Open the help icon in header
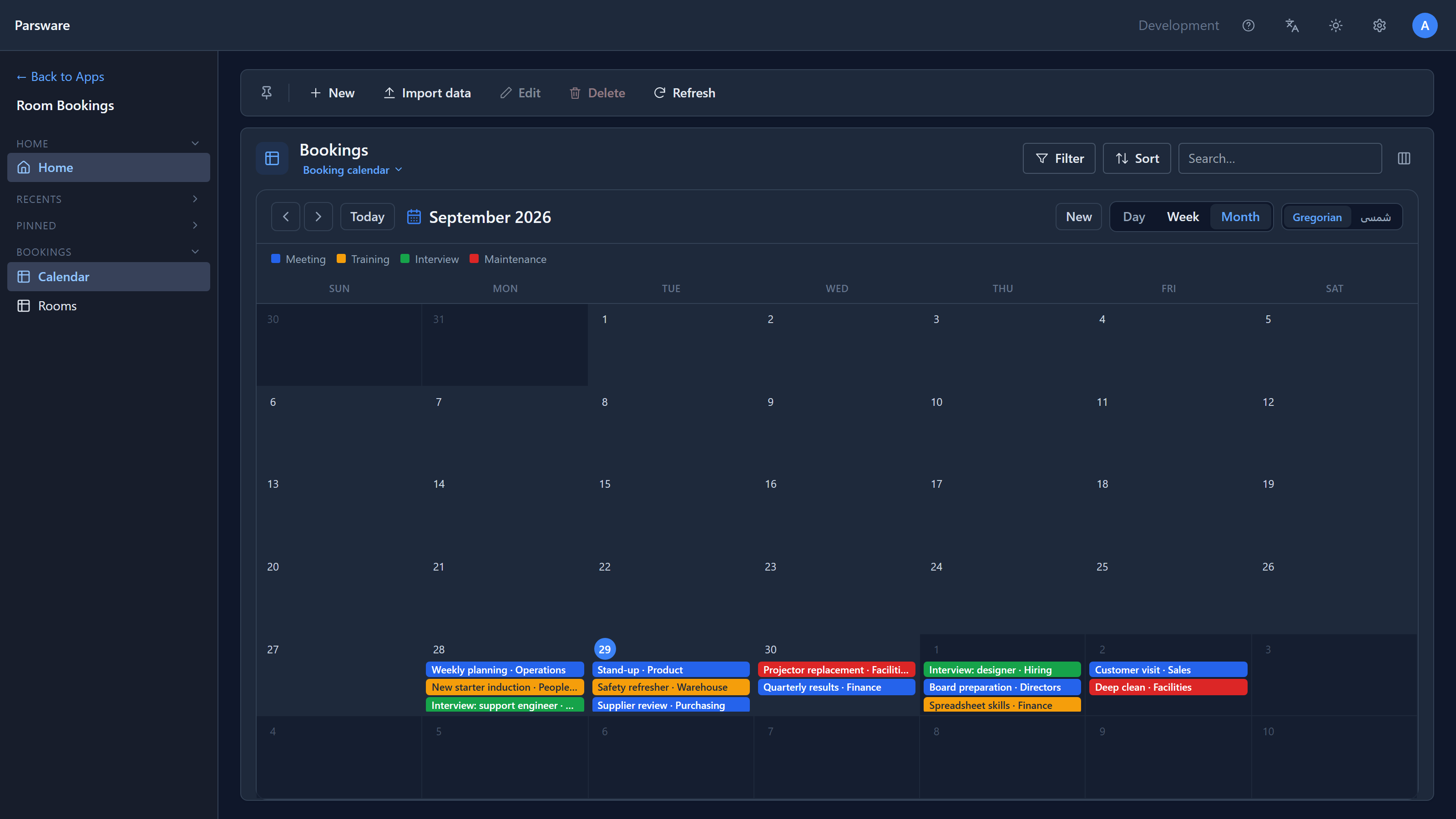Viewport: 1456px width, 819px height. (1248, 25)
